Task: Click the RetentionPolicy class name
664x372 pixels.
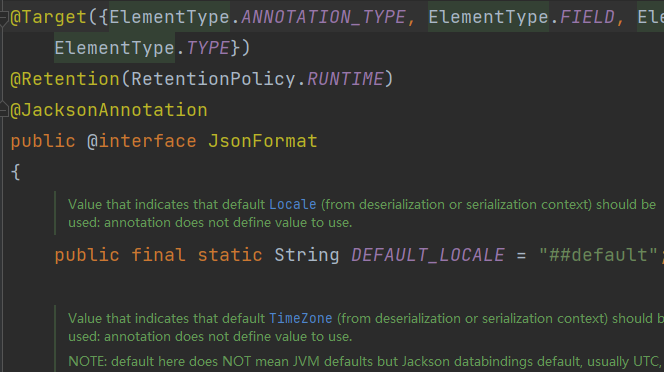Action: [213, 79]
